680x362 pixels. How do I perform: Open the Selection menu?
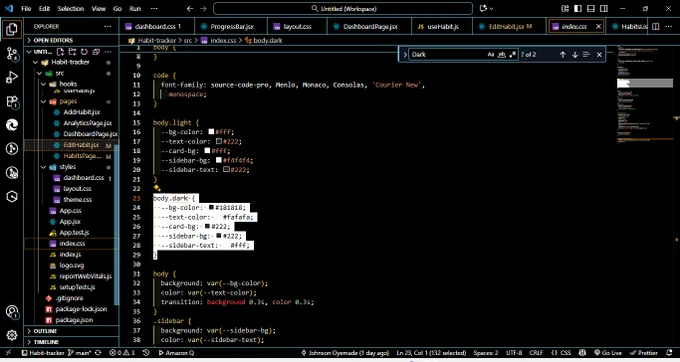[x=70, y=9]
